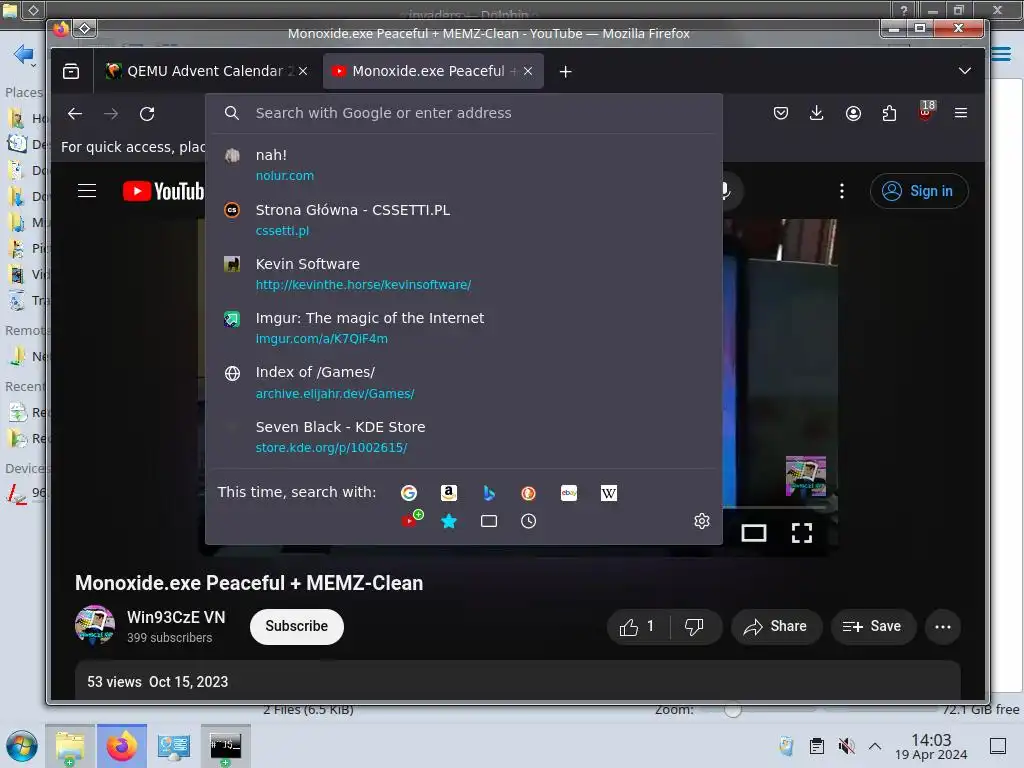
Task: Click Dolphin window back arrow
Action: [x=24, y=54]
